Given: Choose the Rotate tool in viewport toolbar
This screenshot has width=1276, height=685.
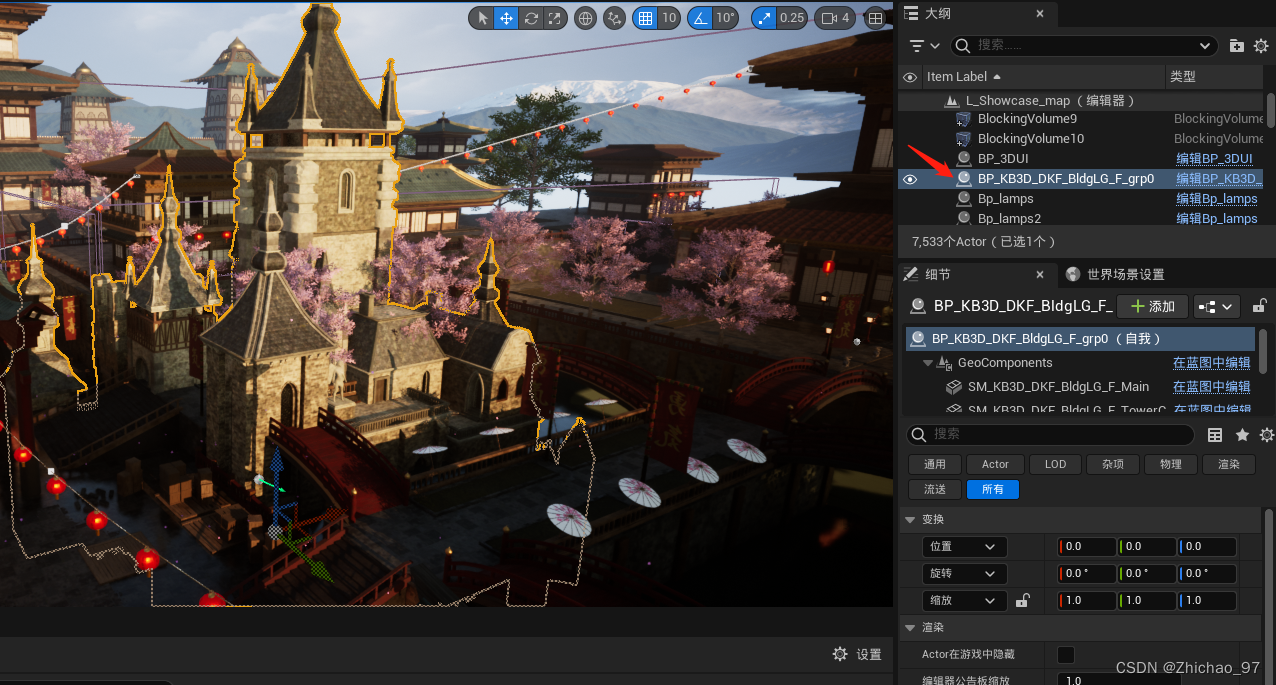Looking at the screenshot, I should 531,18.
